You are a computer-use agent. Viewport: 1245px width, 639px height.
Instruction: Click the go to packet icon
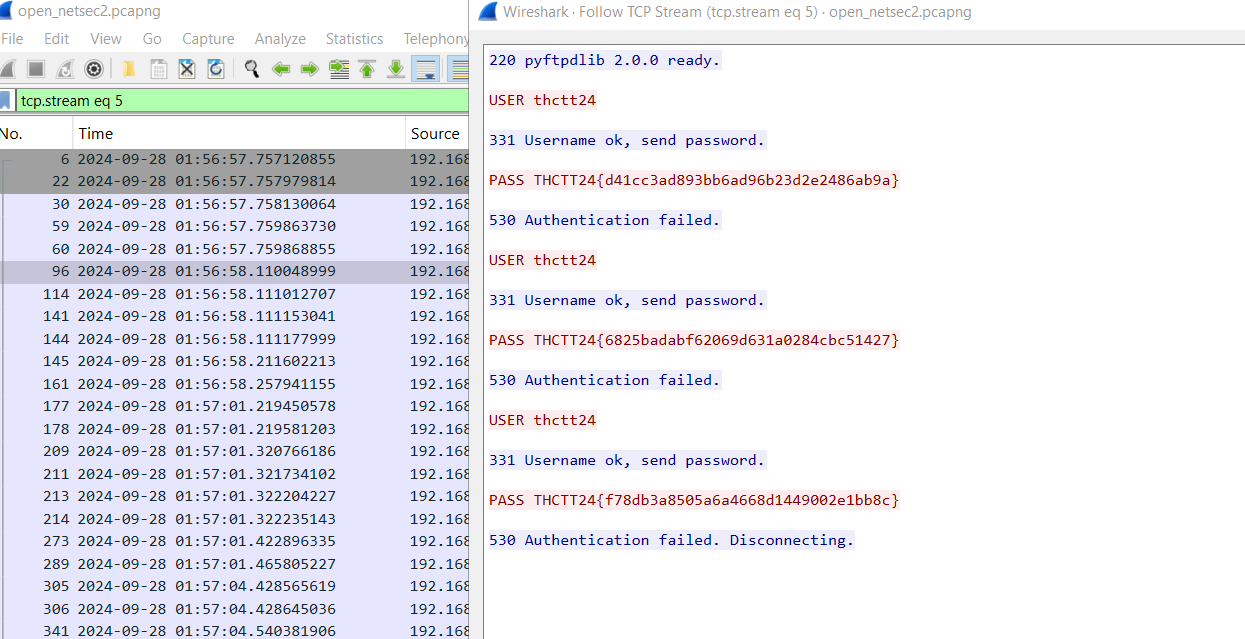(x=339, y=69)
